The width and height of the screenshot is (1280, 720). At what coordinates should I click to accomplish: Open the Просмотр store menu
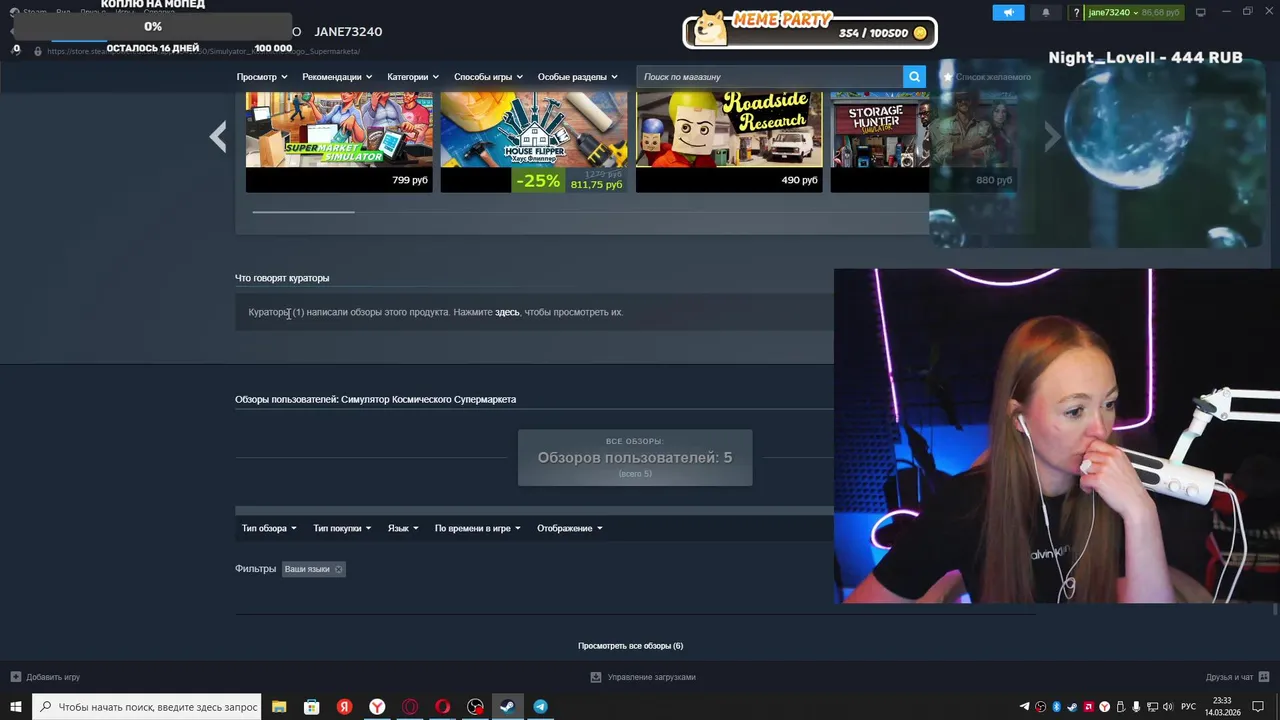[262, 77]
